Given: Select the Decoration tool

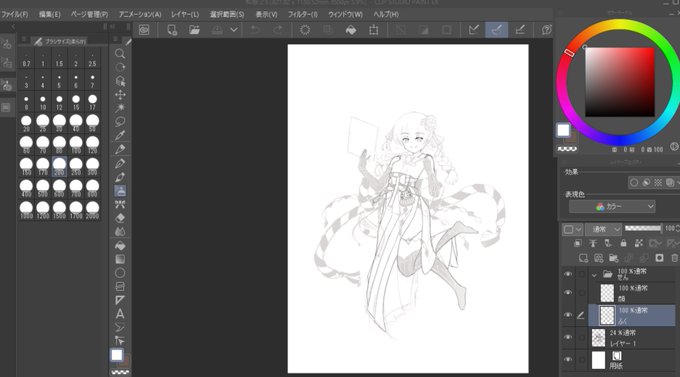Looking at the screenshot, I should [x=120, y=204].
